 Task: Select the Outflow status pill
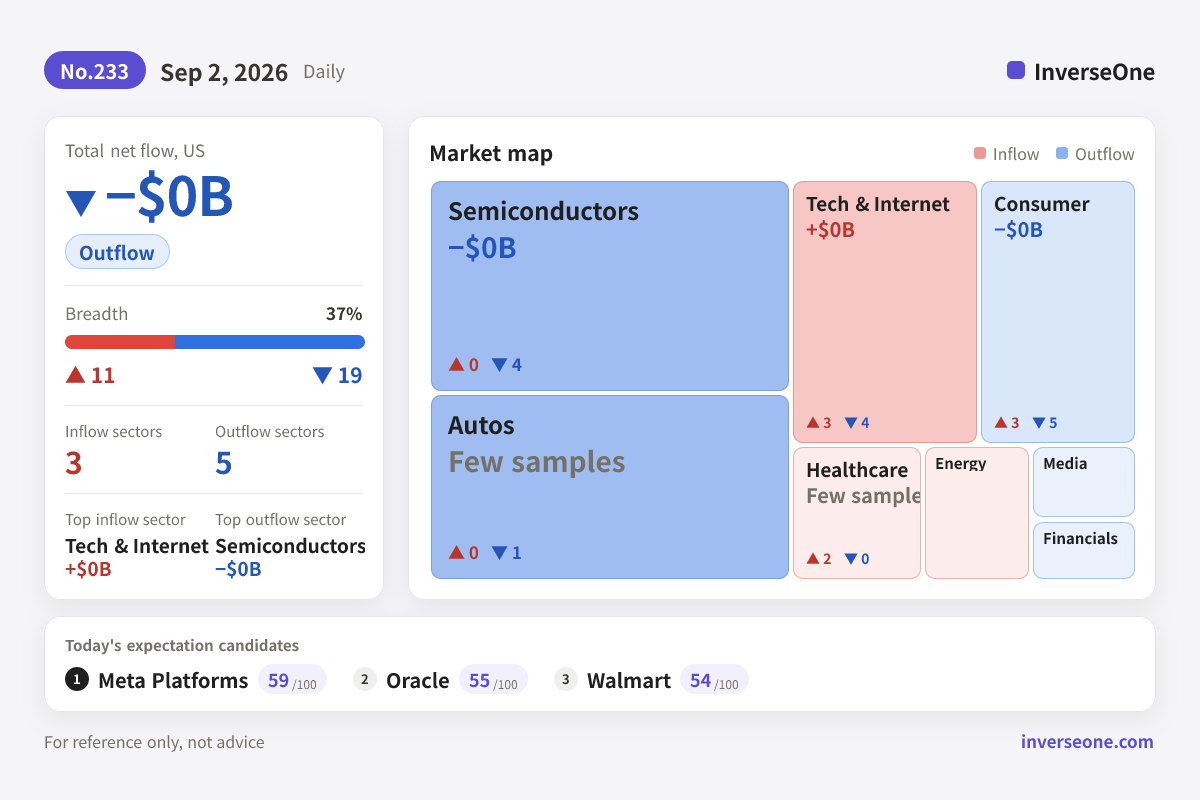coord(117,252)
